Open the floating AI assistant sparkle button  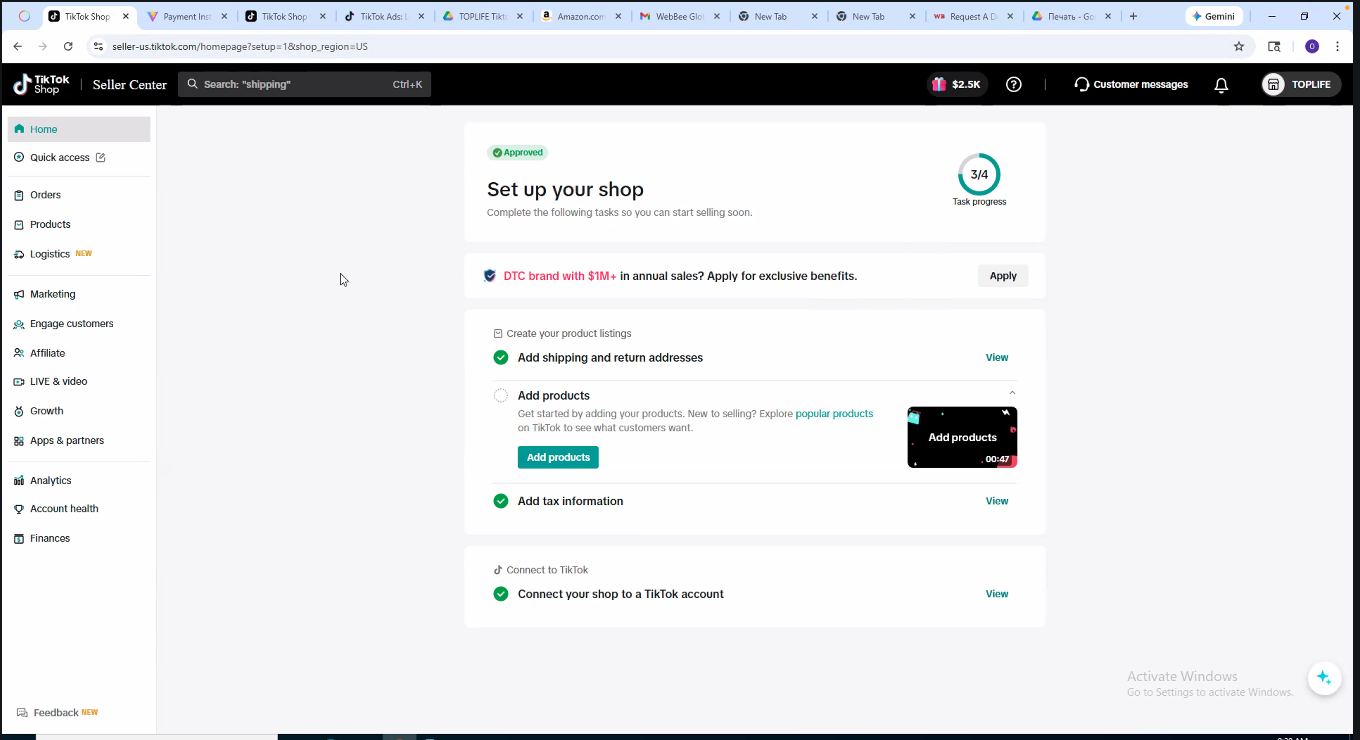tap(1323, 678)
